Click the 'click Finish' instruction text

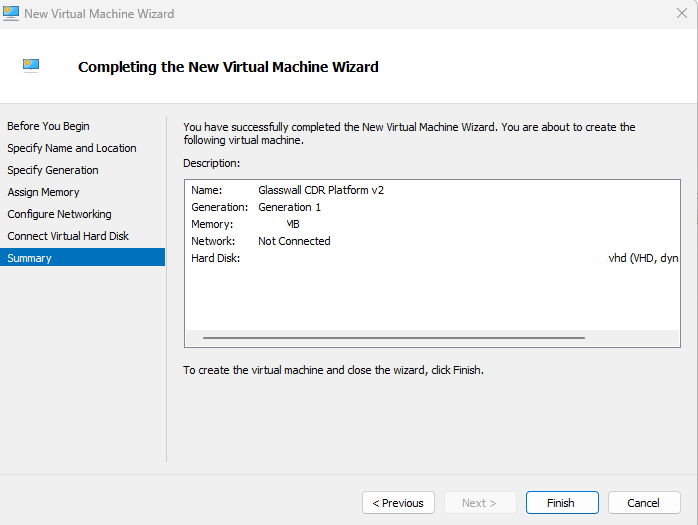333,370
